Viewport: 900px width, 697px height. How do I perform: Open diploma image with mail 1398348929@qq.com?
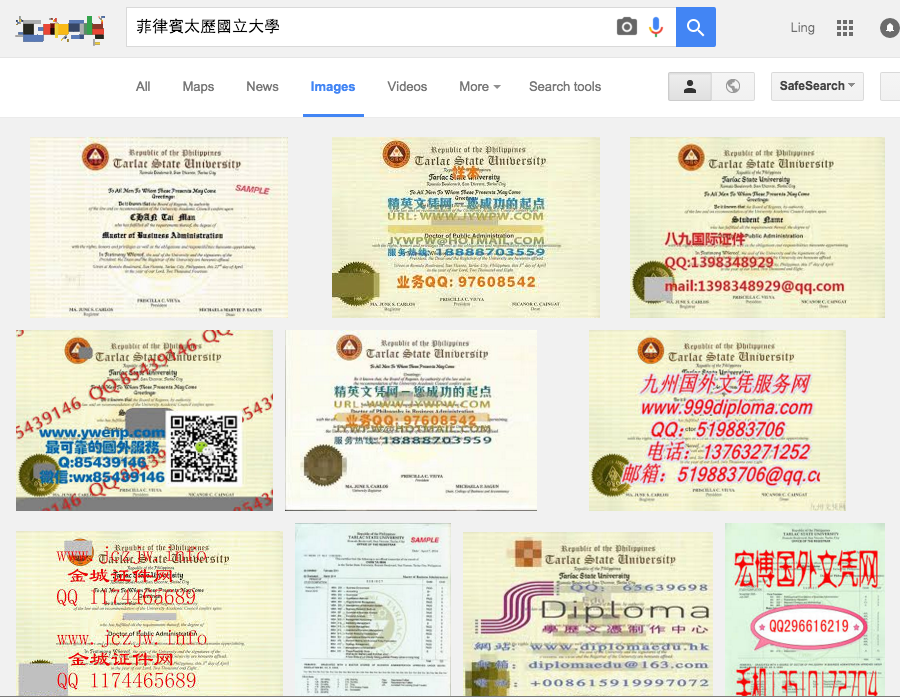pyautogui.click(x=757, y=227)
